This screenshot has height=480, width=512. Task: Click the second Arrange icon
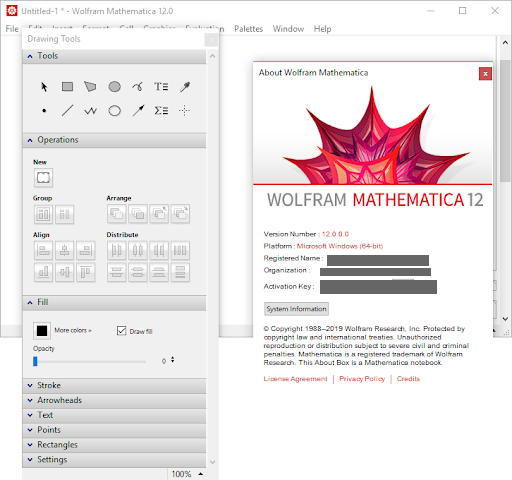tap(138, 214)
